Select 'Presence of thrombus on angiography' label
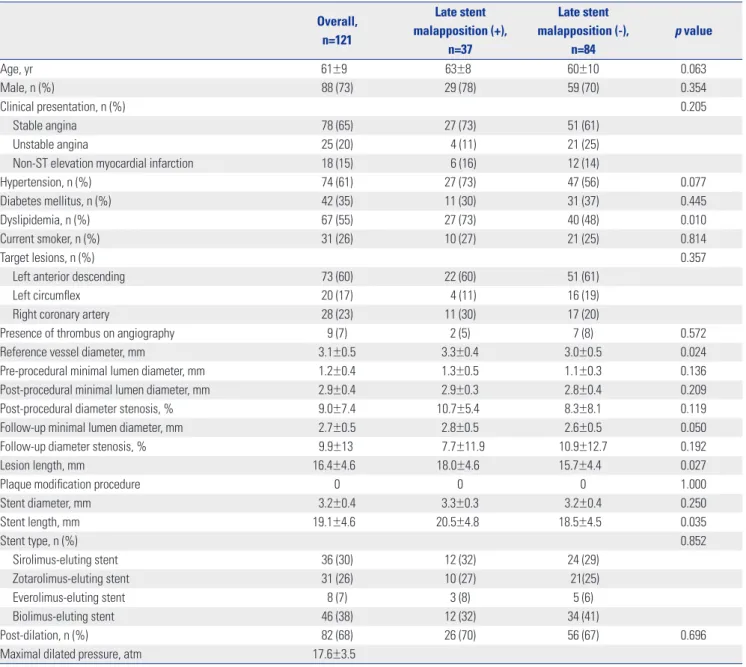Image resolution: width=746 pixels, height=667 pixels. (x=87, y=334)
